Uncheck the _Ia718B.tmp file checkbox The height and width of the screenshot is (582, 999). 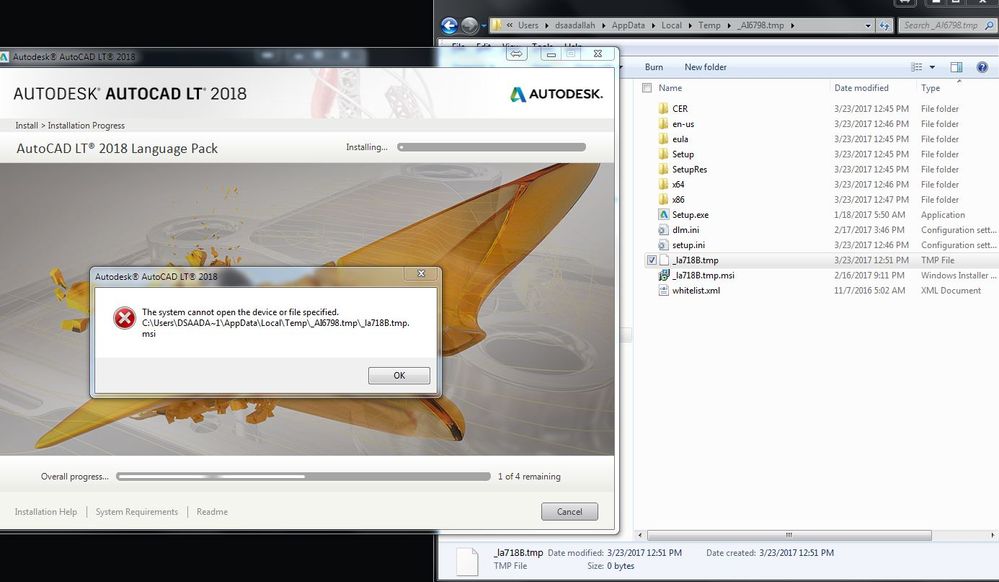click(651, 260)
